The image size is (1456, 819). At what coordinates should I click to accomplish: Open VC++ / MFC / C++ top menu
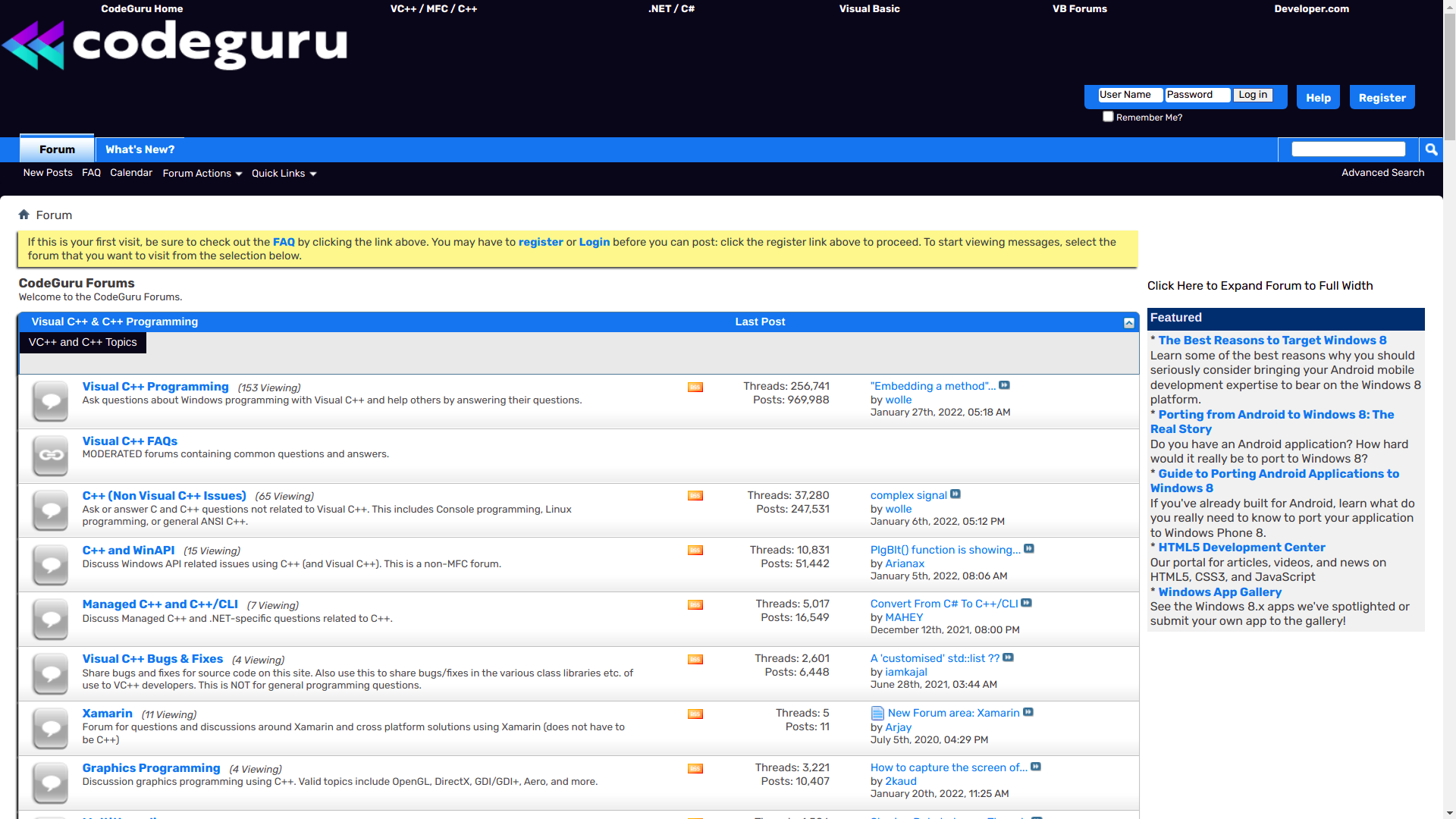pyautogui.click(x=434, y=9)
